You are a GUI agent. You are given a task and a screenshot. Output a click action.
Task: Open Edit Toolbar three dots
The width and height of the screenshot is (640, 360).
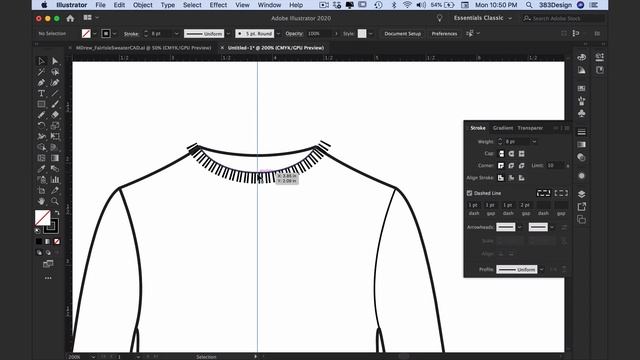pyautogui.click(x=48, y=278)
